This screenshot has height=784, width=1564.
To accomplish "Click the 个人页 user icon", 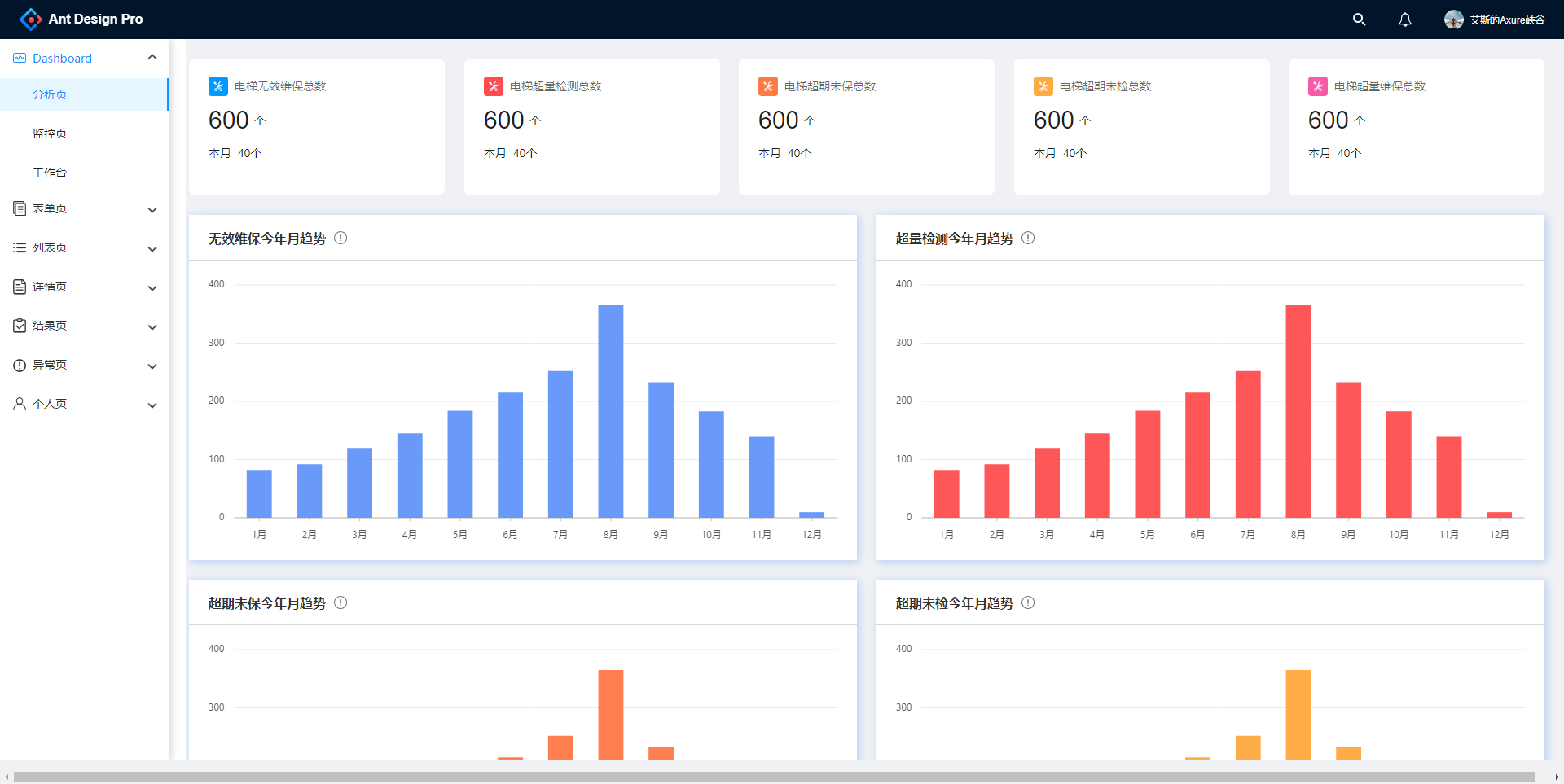I will point(20,404).
